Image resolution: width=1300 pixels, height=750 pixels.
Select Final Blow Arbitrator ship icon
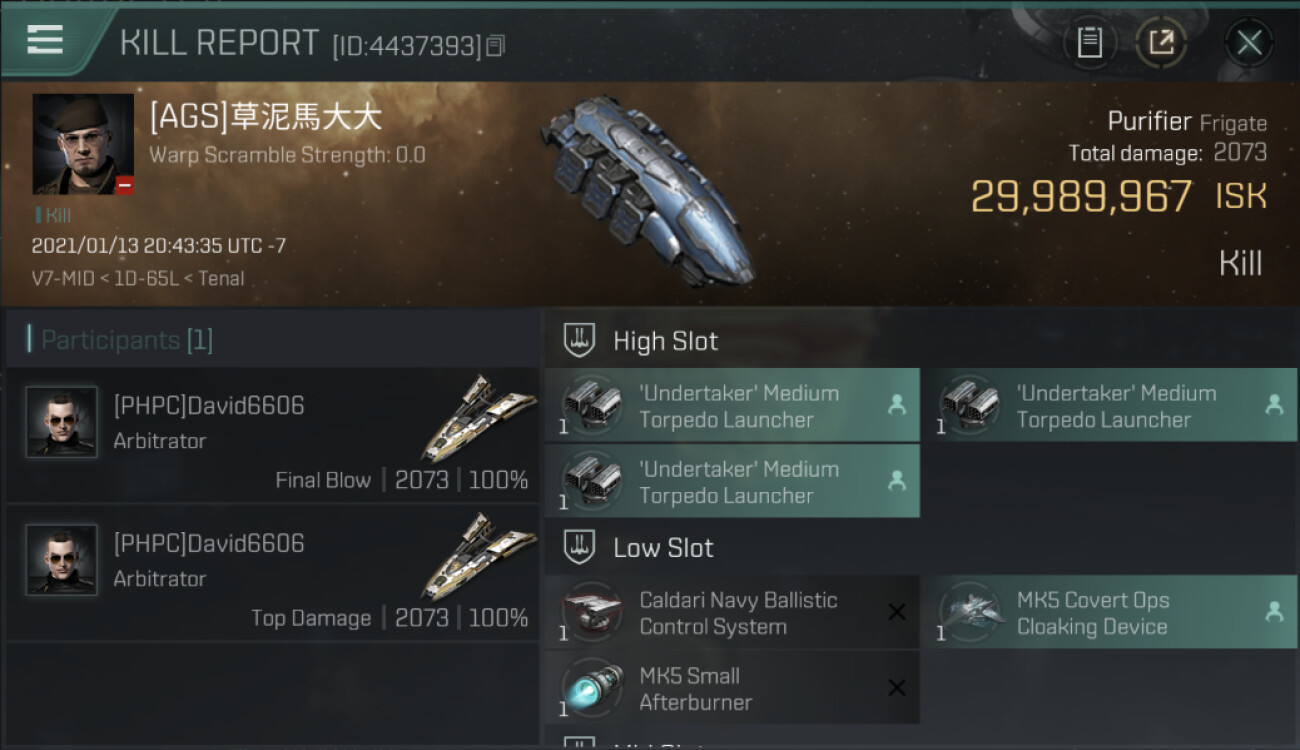coord(476,417)
